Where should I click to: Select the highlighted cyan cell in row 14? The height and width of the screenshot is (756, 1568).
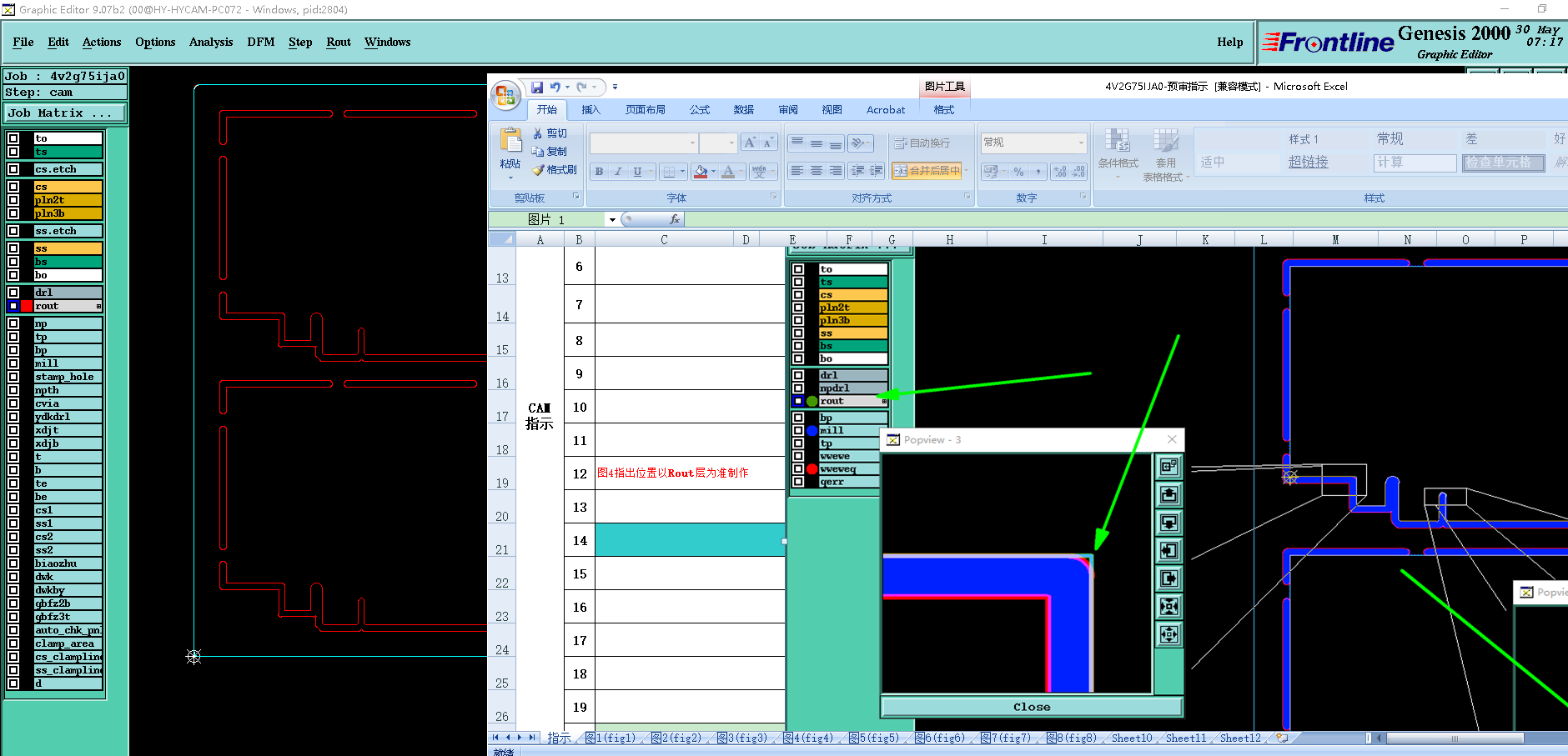point(690,540)
